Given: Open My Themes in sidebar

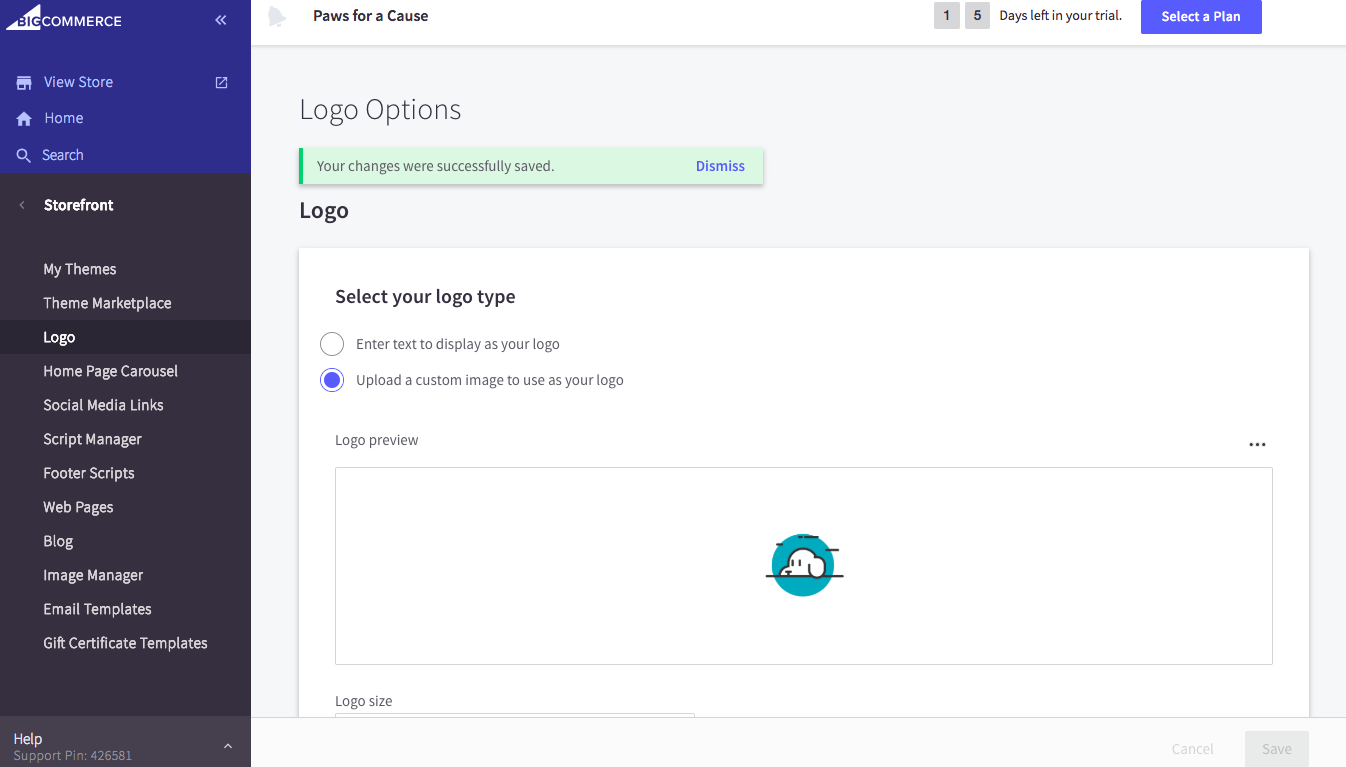Looking at the screenshot, I should 80,269.
